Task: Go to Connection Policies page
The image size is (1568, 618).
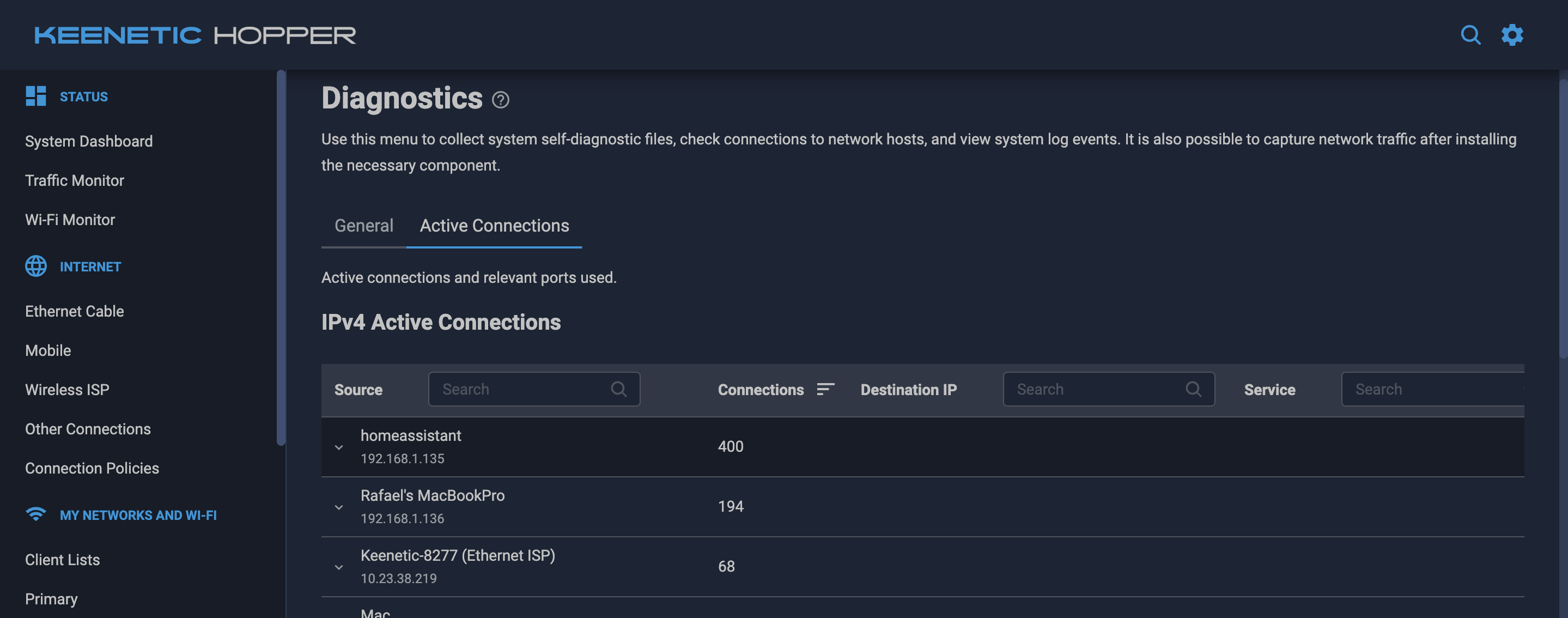Action: [92, 468]
